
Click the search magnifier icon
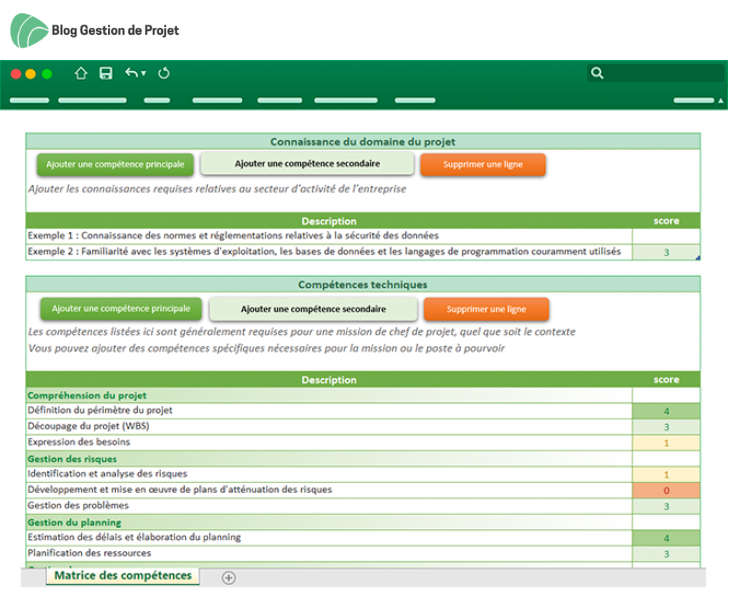tap(597, 73)
